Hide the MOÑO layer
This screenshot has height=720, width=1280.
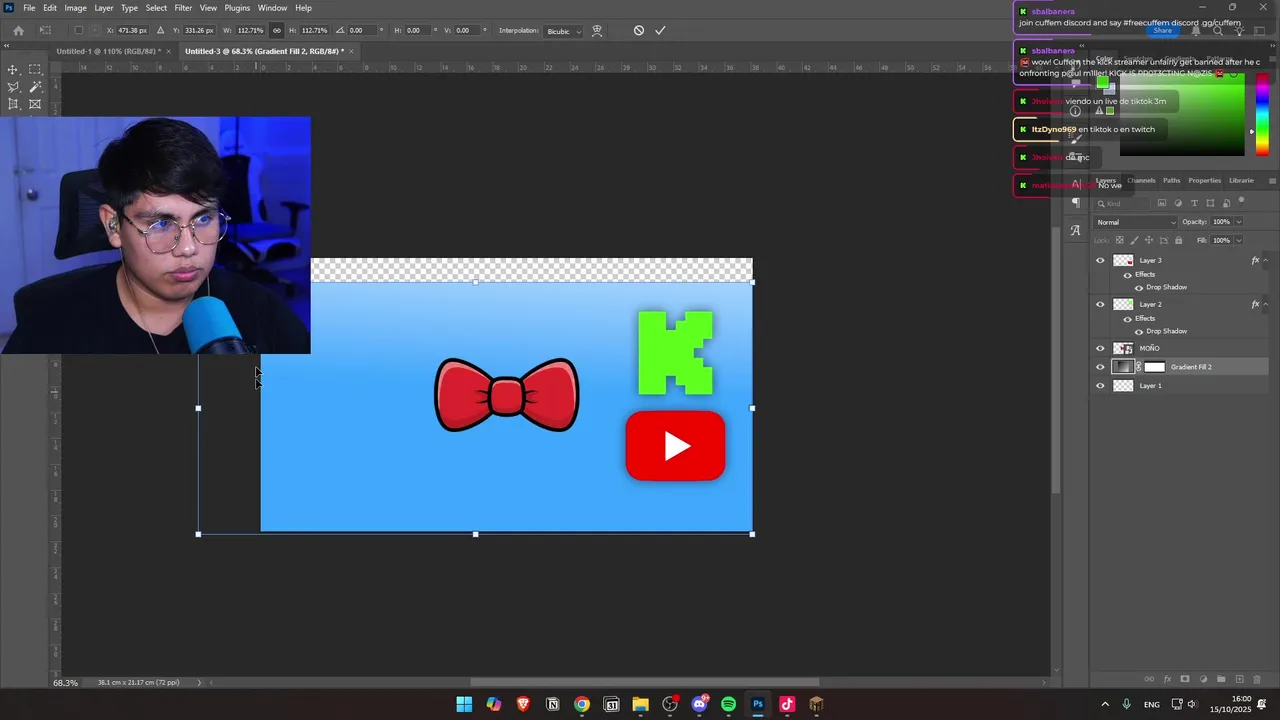click(1101, 349)
